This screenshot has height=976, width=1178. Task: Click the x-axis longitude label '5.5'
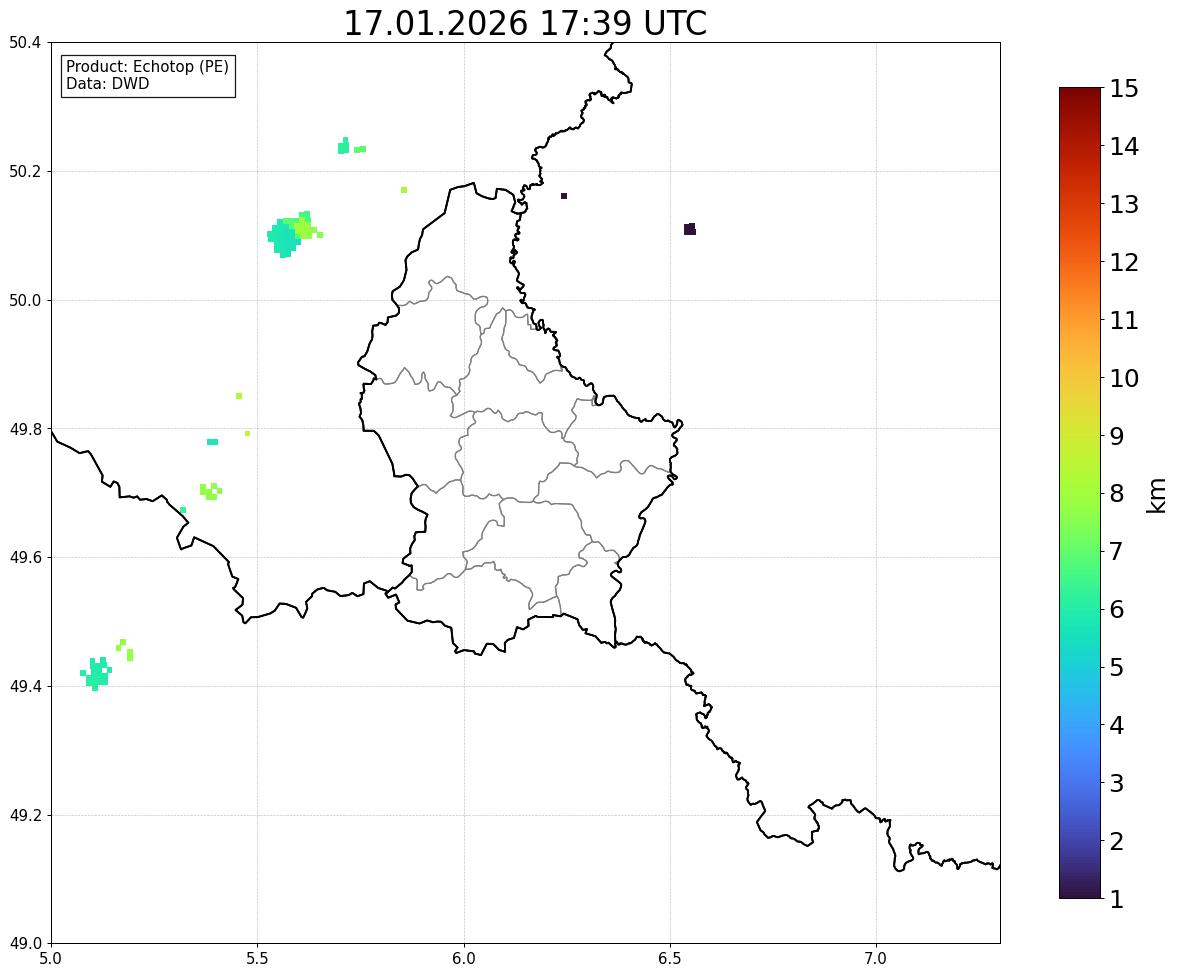(x=258, y=959)
